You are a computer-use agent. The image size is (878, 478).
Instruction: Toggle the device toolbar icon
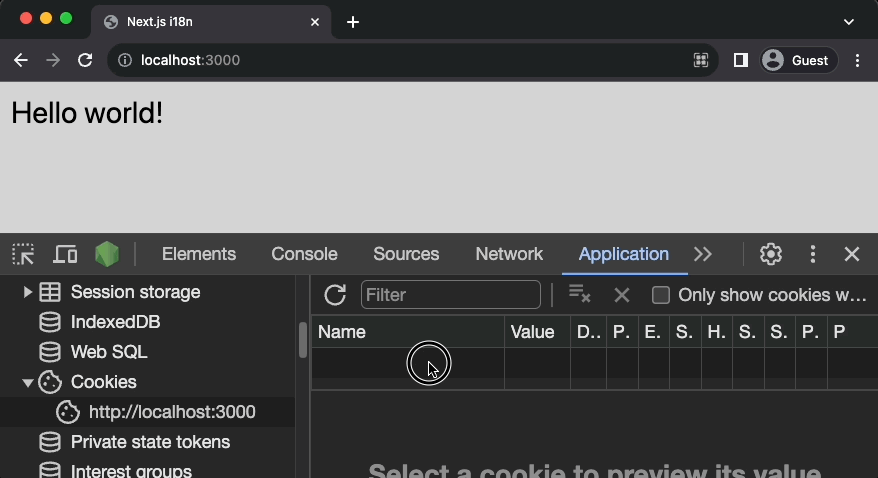click(65, 254)
